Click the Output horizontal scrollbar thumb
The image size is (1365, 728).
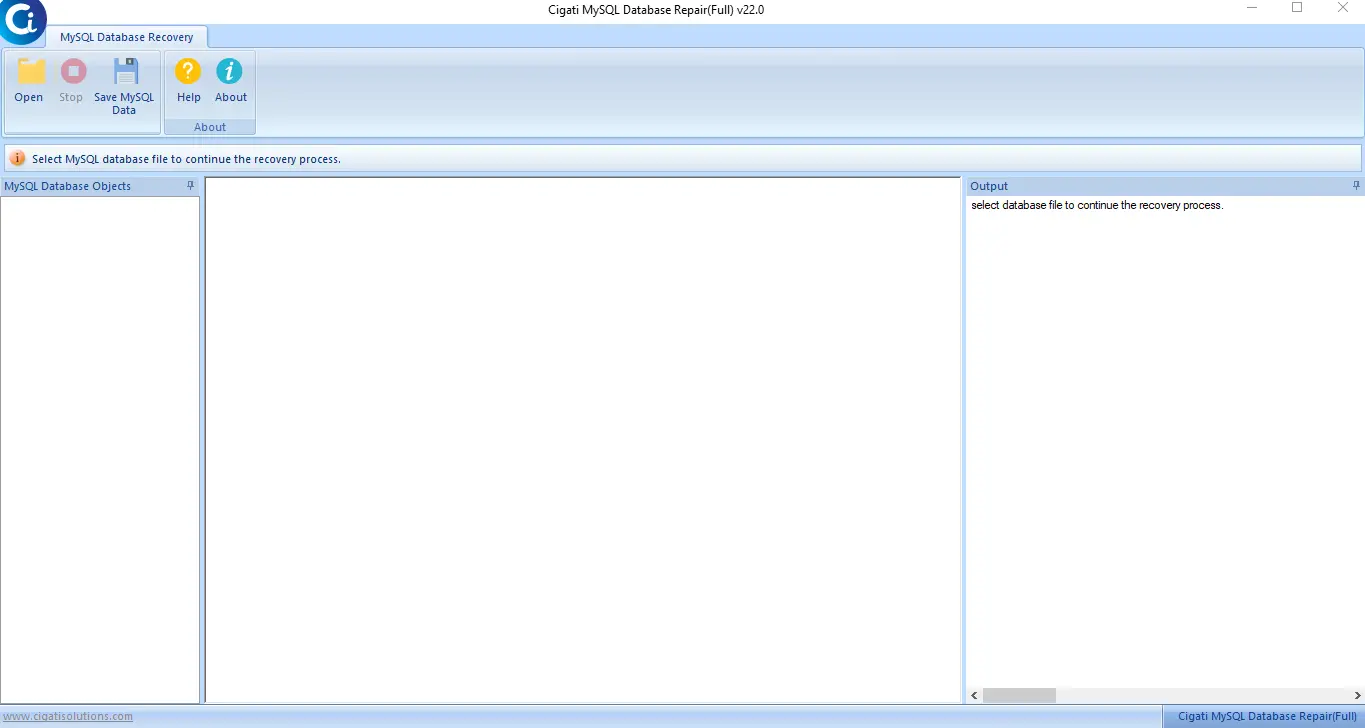tap(1019, 695)
